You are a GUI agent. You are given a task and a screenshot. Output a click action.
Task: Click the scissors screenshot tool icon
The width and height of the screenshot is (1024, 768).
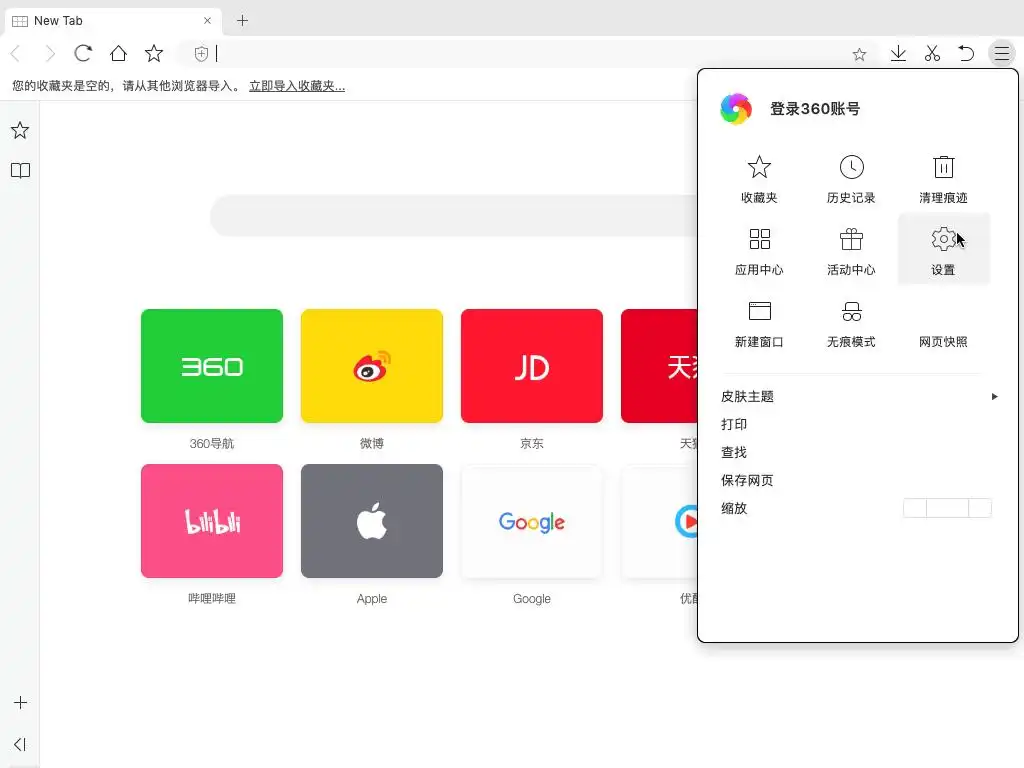[932, 54]
